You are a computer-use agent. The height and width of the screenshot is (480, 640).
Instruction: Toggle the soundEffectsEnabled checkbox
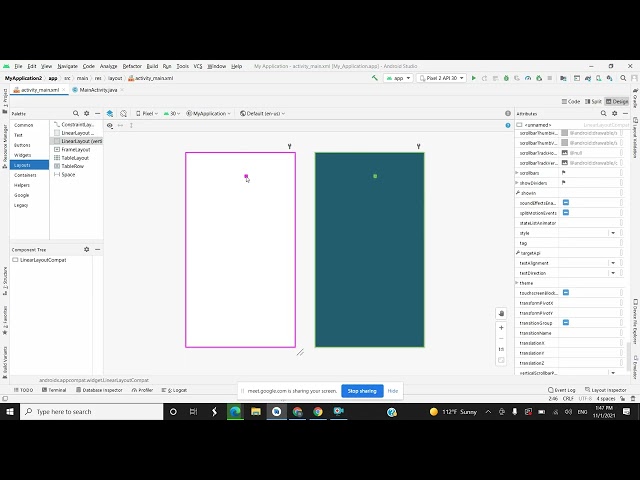(x=566, y=202)
